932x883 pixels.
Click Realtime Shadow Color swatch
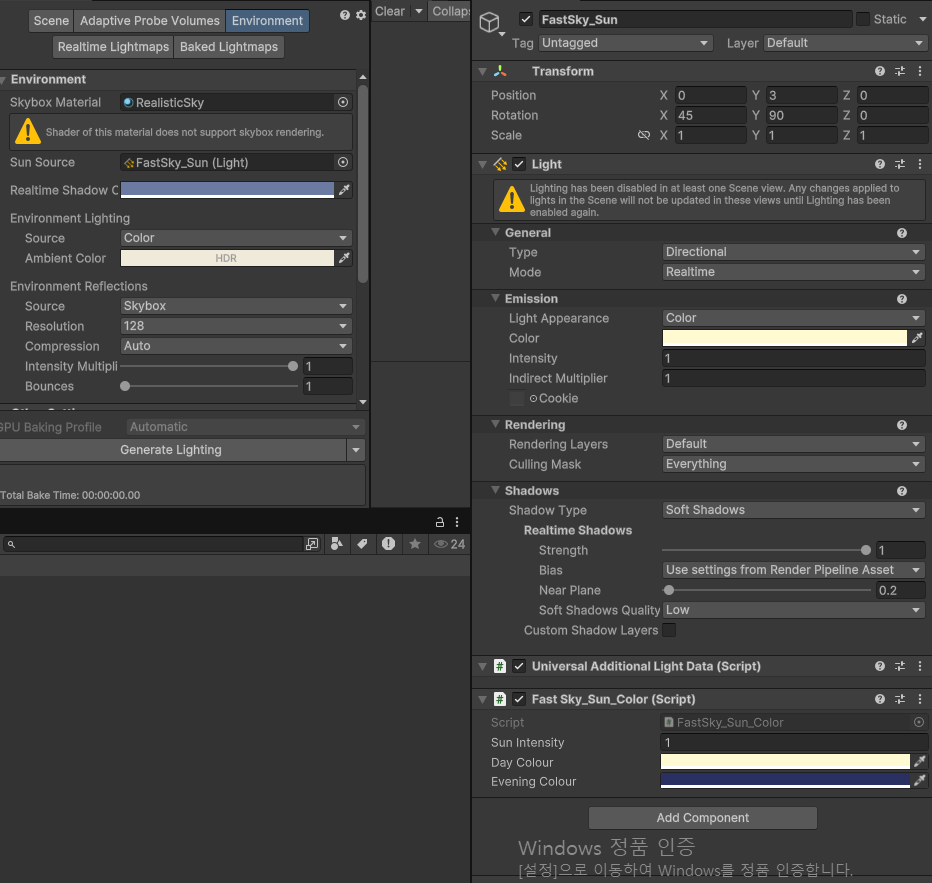click(x=227, y=190)
